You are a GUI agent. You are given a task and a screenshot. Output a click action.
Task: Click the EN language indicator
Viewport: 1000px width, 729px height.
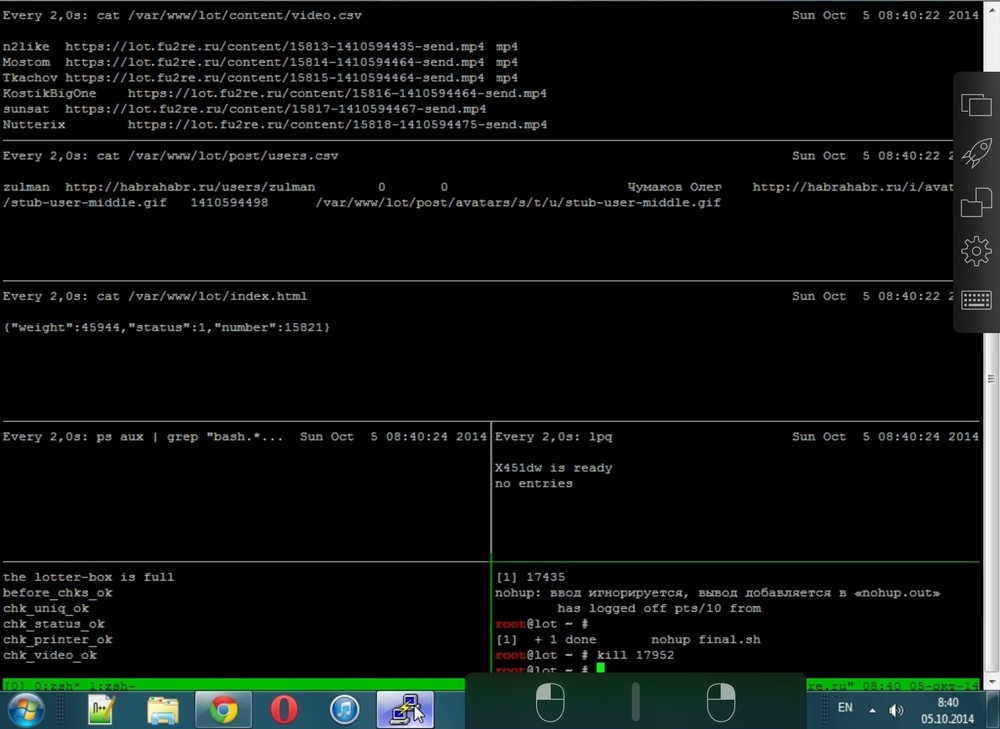(x=845, y=708)
